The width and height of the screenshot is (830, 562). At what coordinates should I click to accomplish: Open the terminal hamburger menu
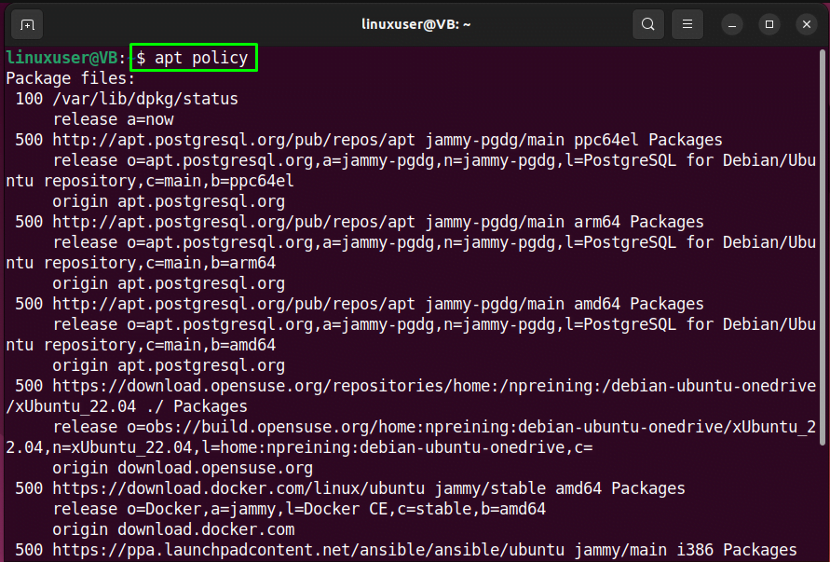687,24
